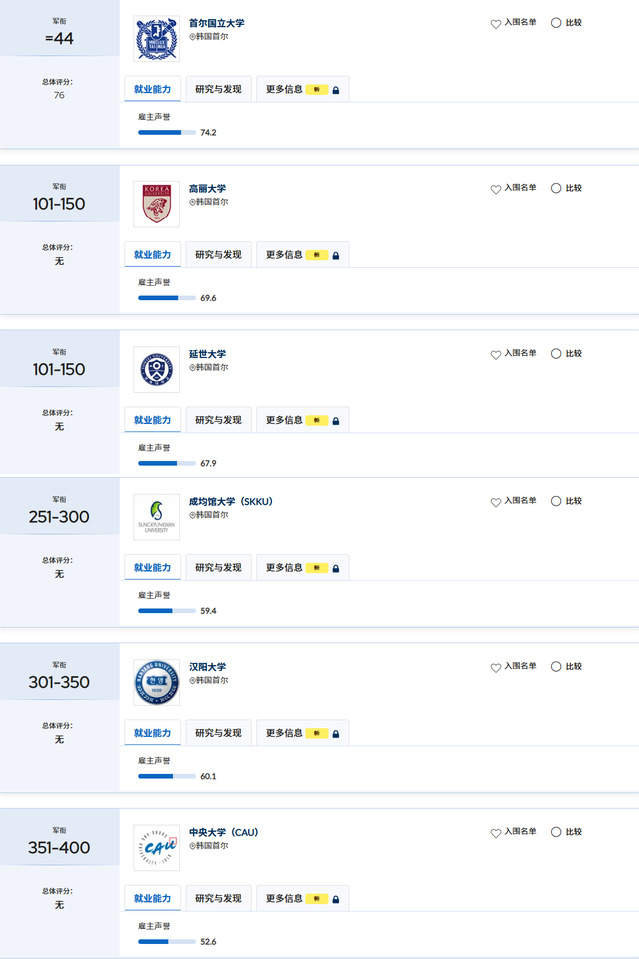Click the Hanyang University seal thumbnail
This screenshot has height=959, width=639.
pyautogui.click(x=157, y=683)
